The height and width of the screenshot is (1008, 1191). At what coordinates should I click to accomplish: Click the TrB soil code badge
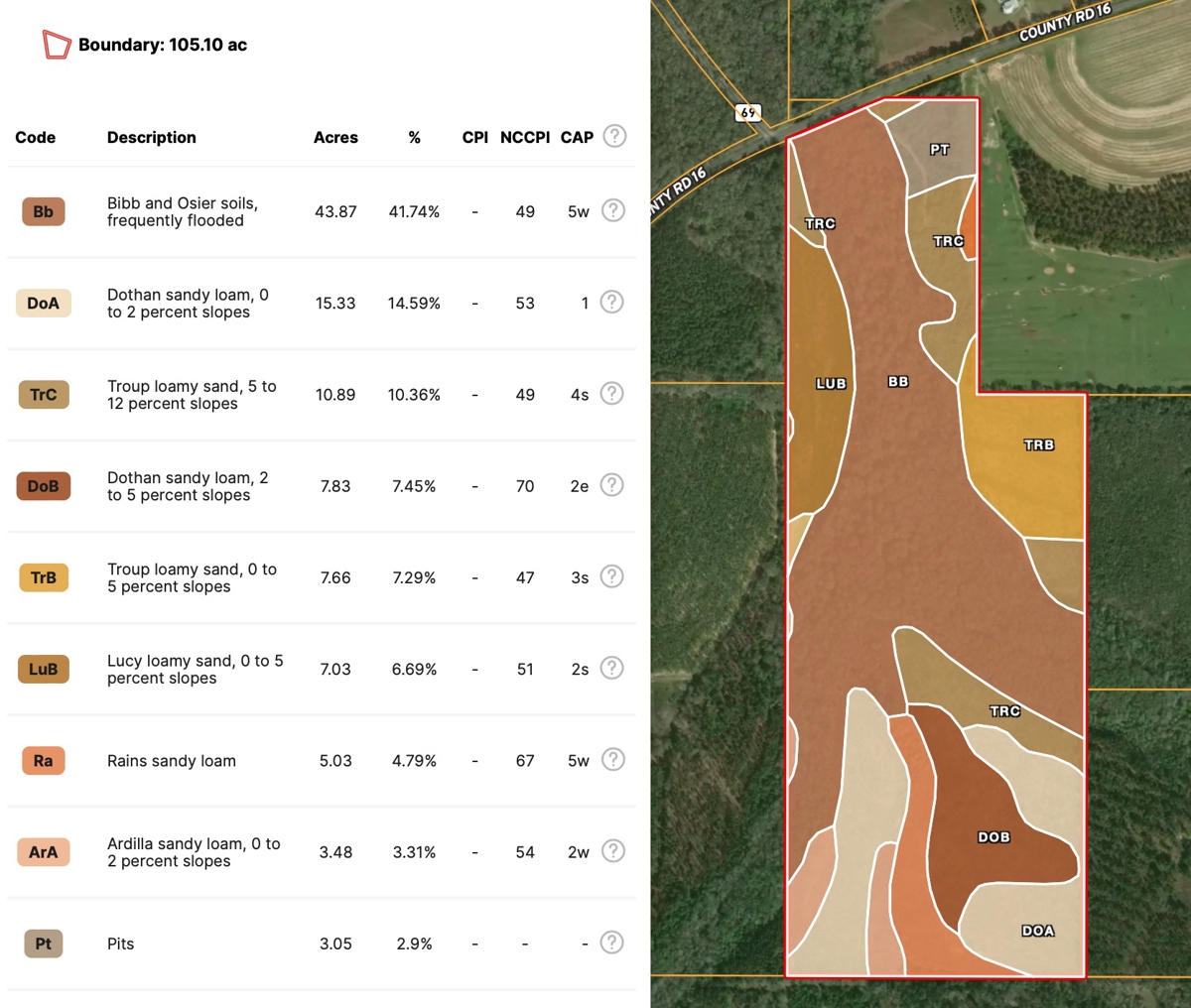pos(44,577)
